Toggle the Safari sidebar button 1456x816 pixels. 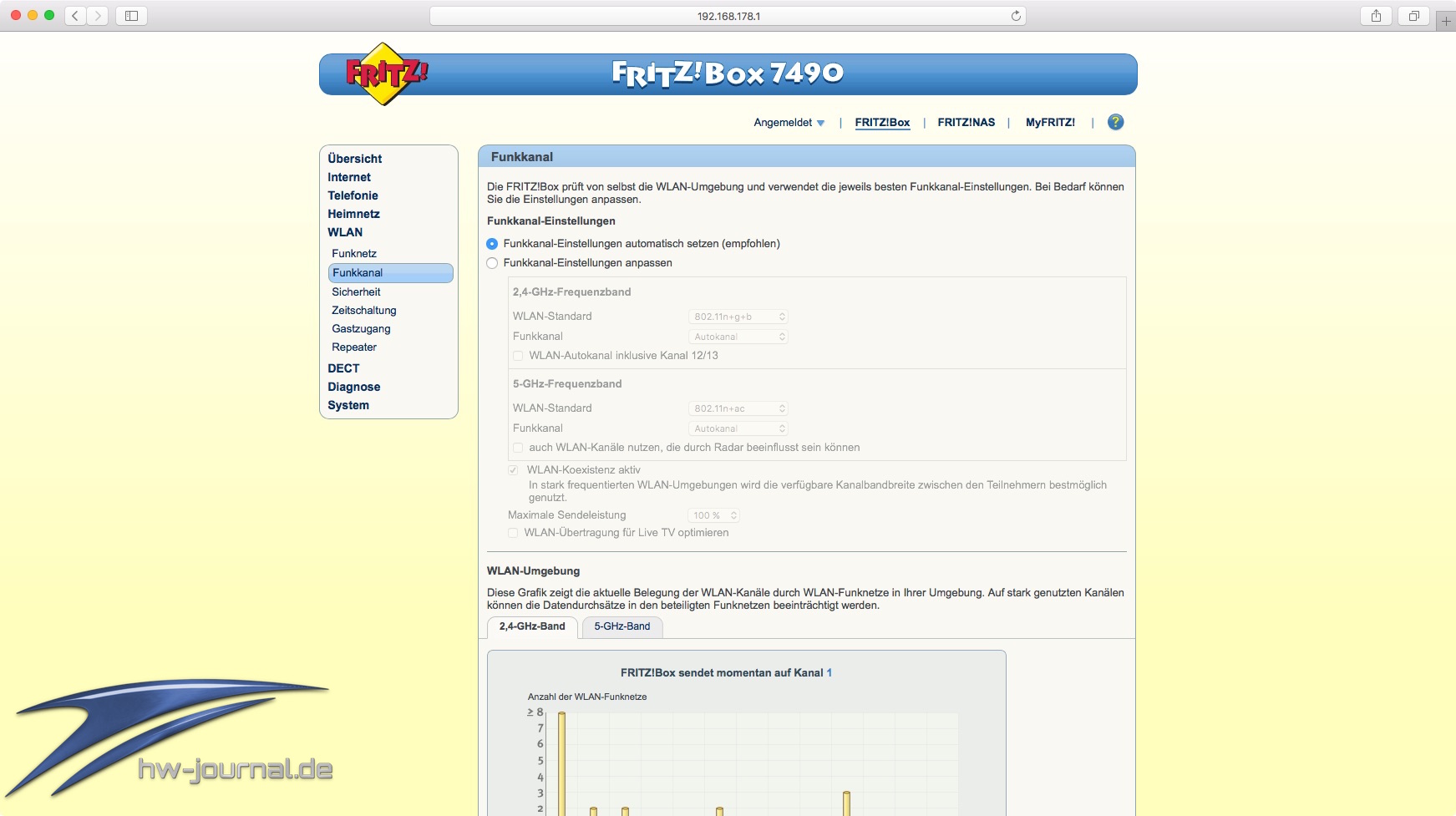131,16
